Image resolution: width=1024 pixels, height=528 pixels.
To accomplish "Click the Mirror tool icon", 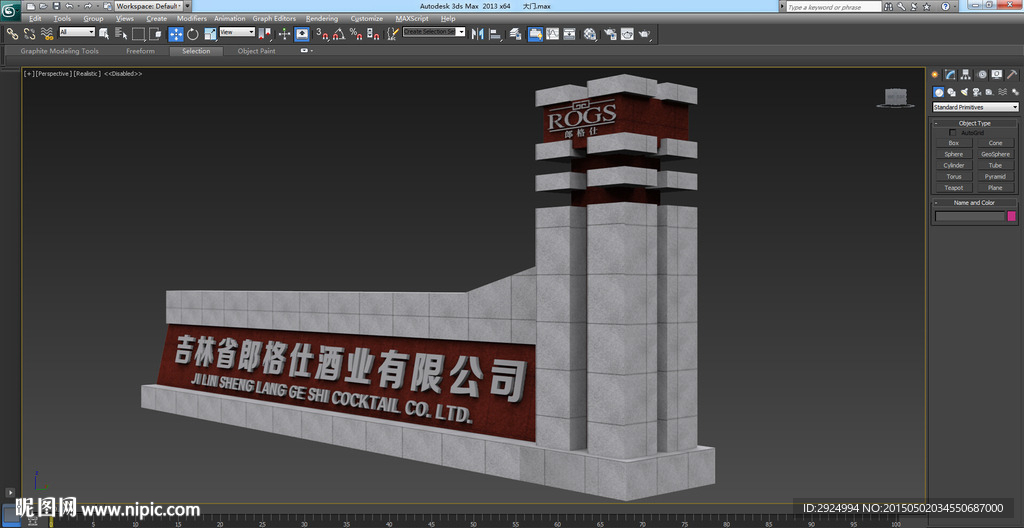I will (x=477, y=33).
